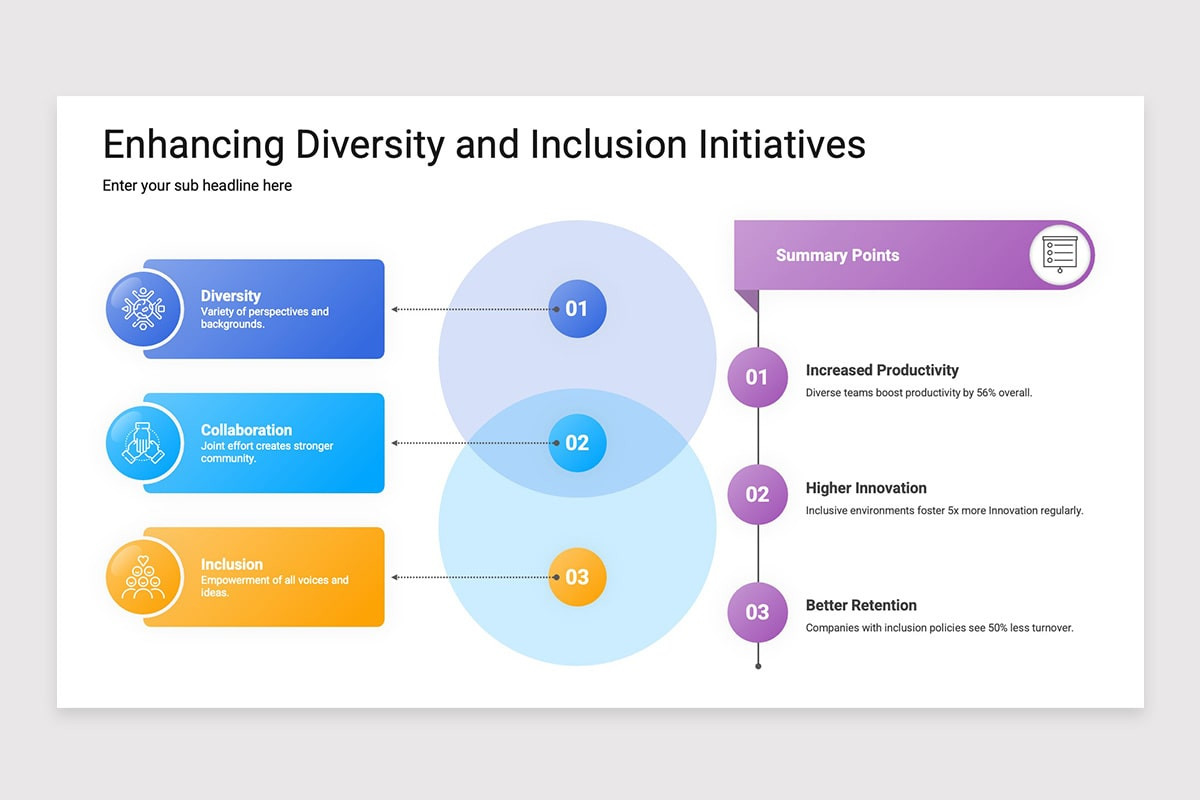Click the purple 02 timeline marker
This screenshot has width=1200, height=800.
point(757,495)
